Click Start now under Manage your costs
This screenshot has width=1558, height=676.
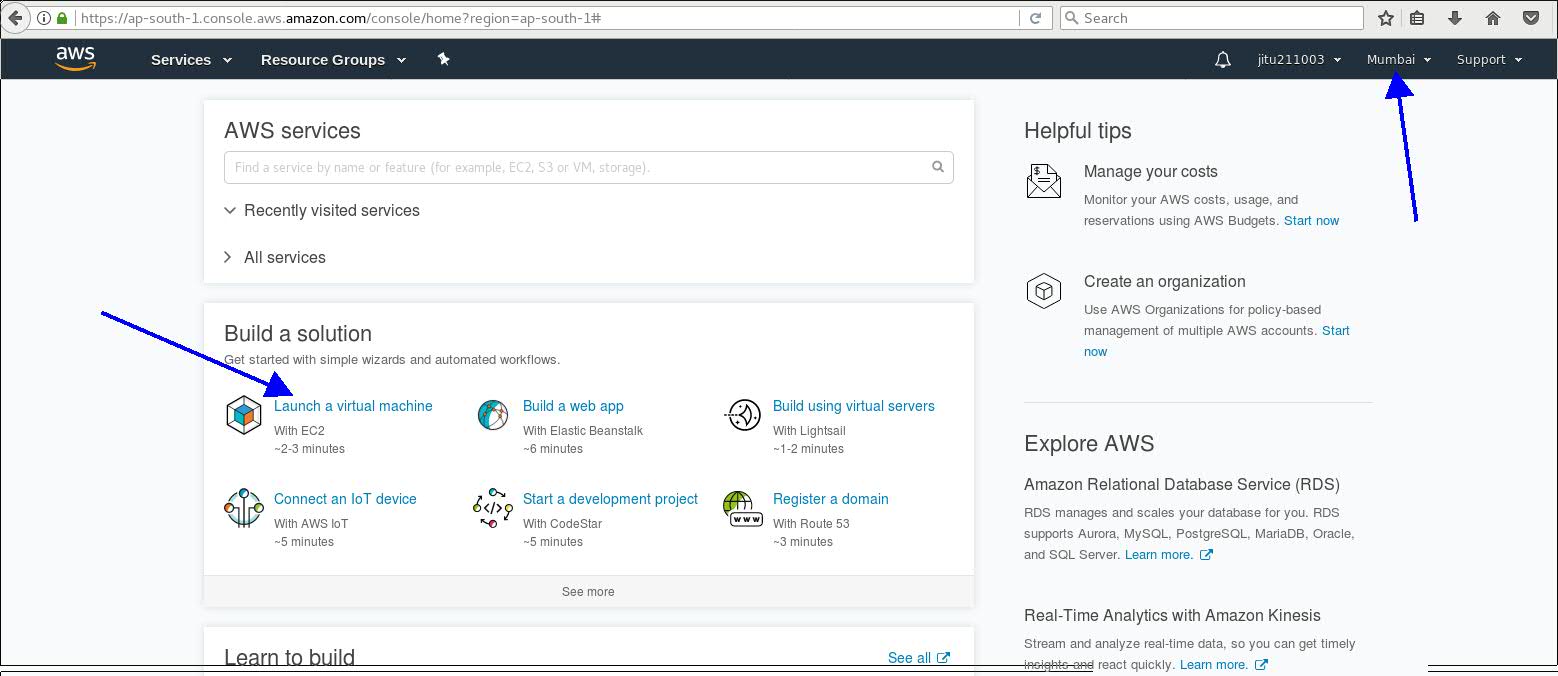1311,221
